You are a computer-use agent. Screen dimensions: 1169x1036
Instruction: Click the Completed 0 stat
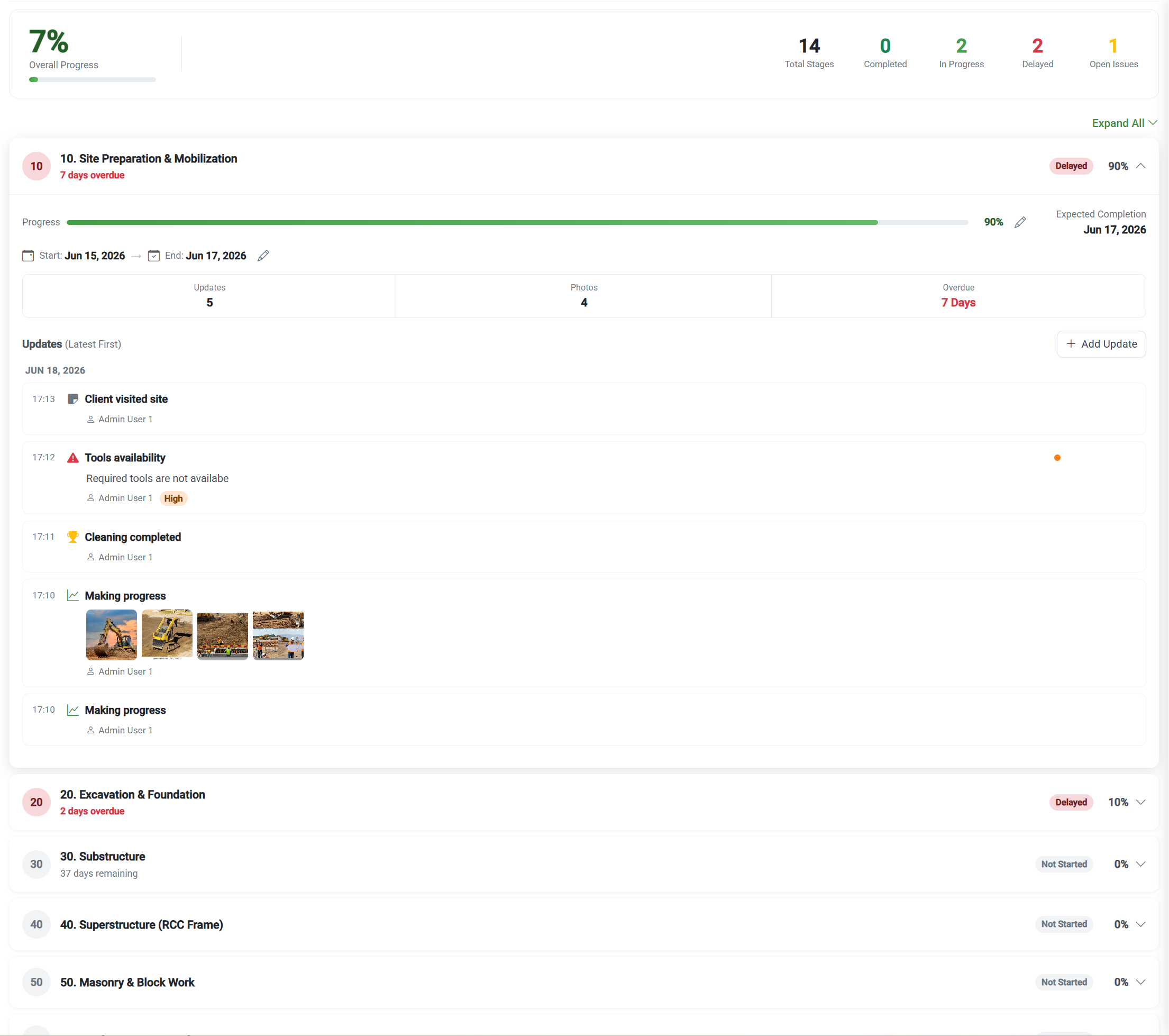[x=885, y=52]
